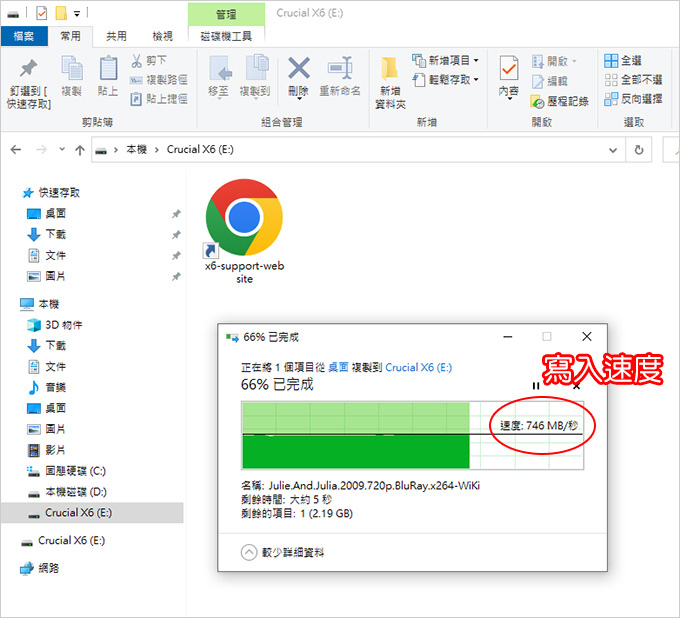Click the up-one-level arrow
This screenshot has width=680, height=618.
(80, 150)
